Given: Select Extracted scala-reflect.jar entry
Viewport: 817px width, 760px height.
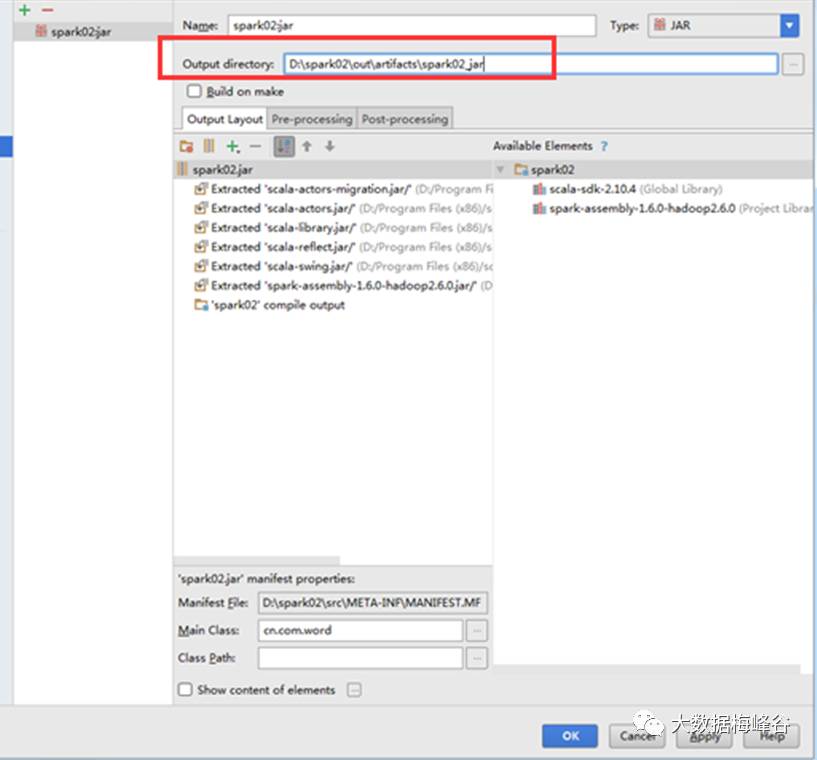Looking at the screenshot, I should tap(342, 247).
